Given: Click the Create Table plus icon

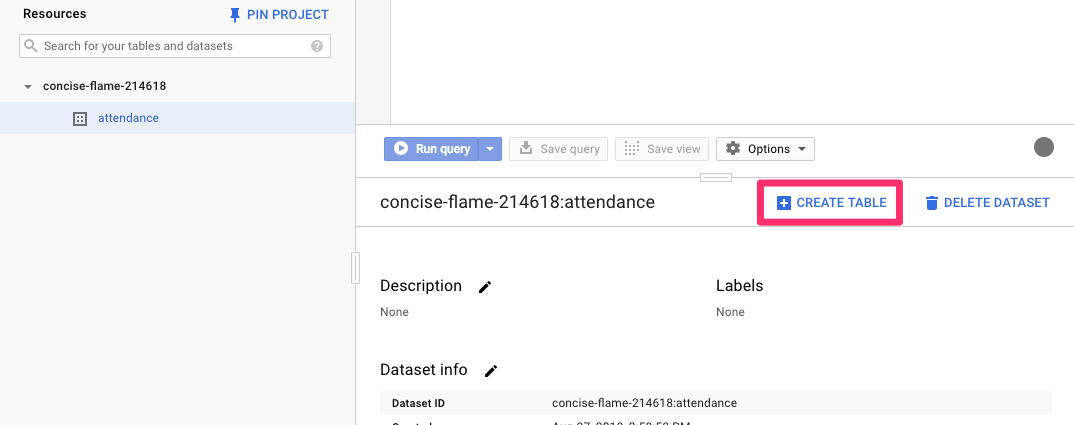Looking at the screenshot, I should 784,203.
